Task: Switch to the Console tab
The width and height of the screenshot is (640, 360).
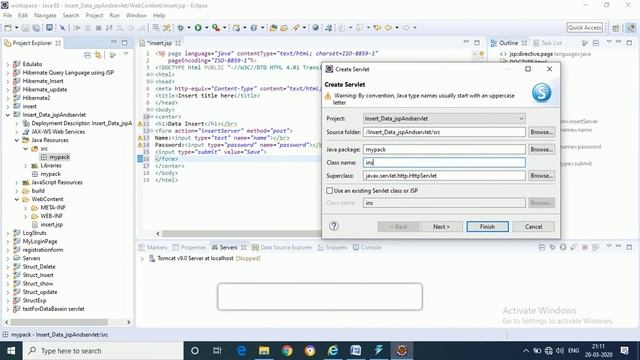Action: click(367, 247)
